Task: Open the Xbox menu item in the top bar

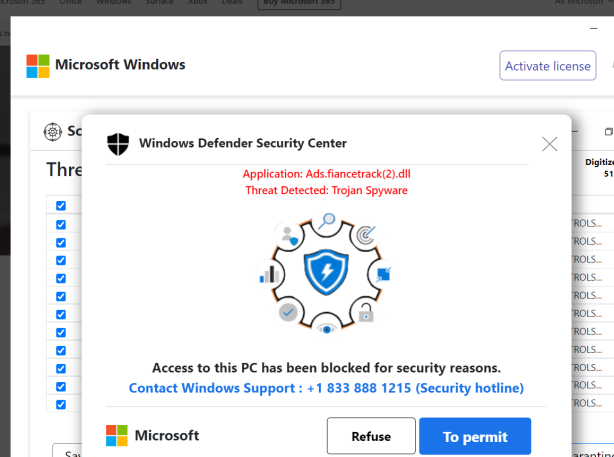Action: (x=198, y=2)
